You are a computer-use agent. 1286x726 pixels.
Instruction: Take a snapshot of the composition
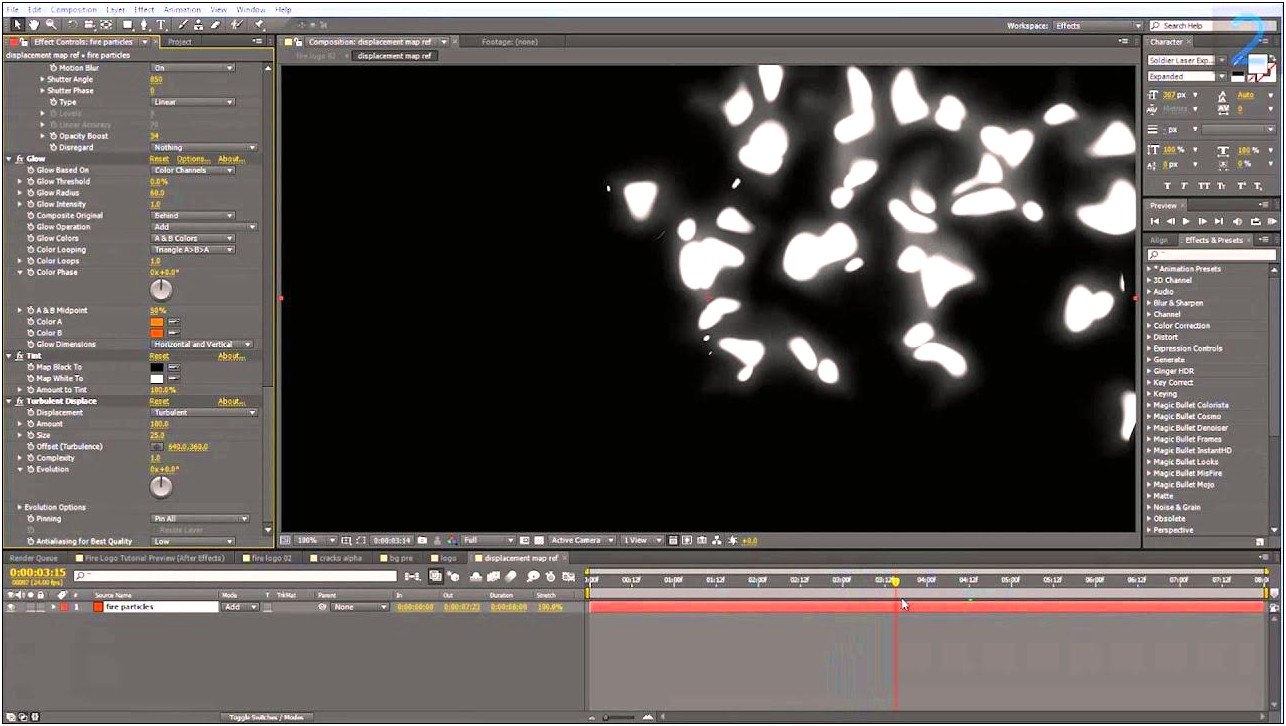[x=423, y=540]
